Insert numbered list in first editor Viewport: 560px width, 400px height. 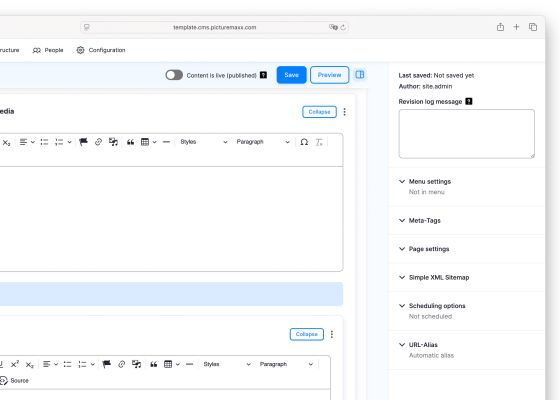pos(59,142)
